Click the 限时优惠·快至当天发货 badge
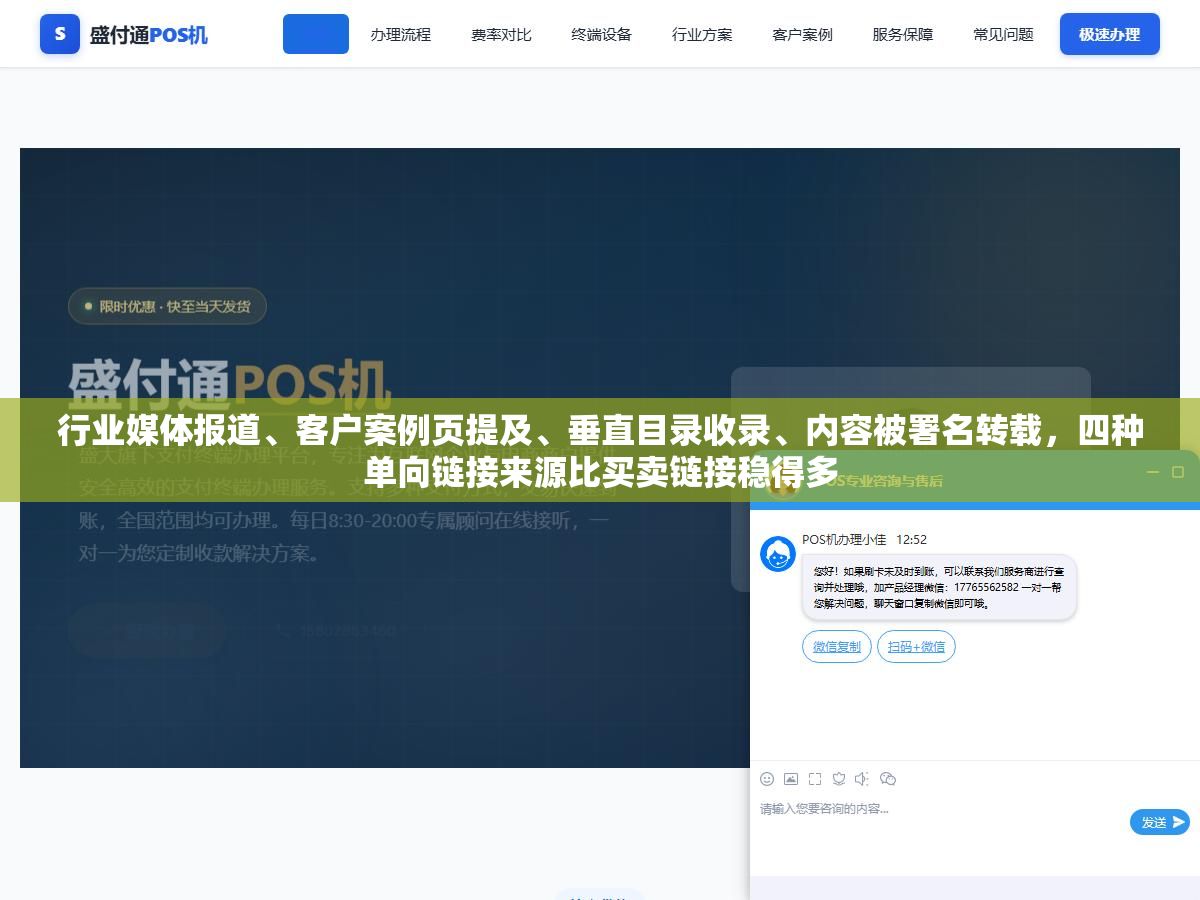Screen dimensions: 1200x900 click(x=167, y=306)
